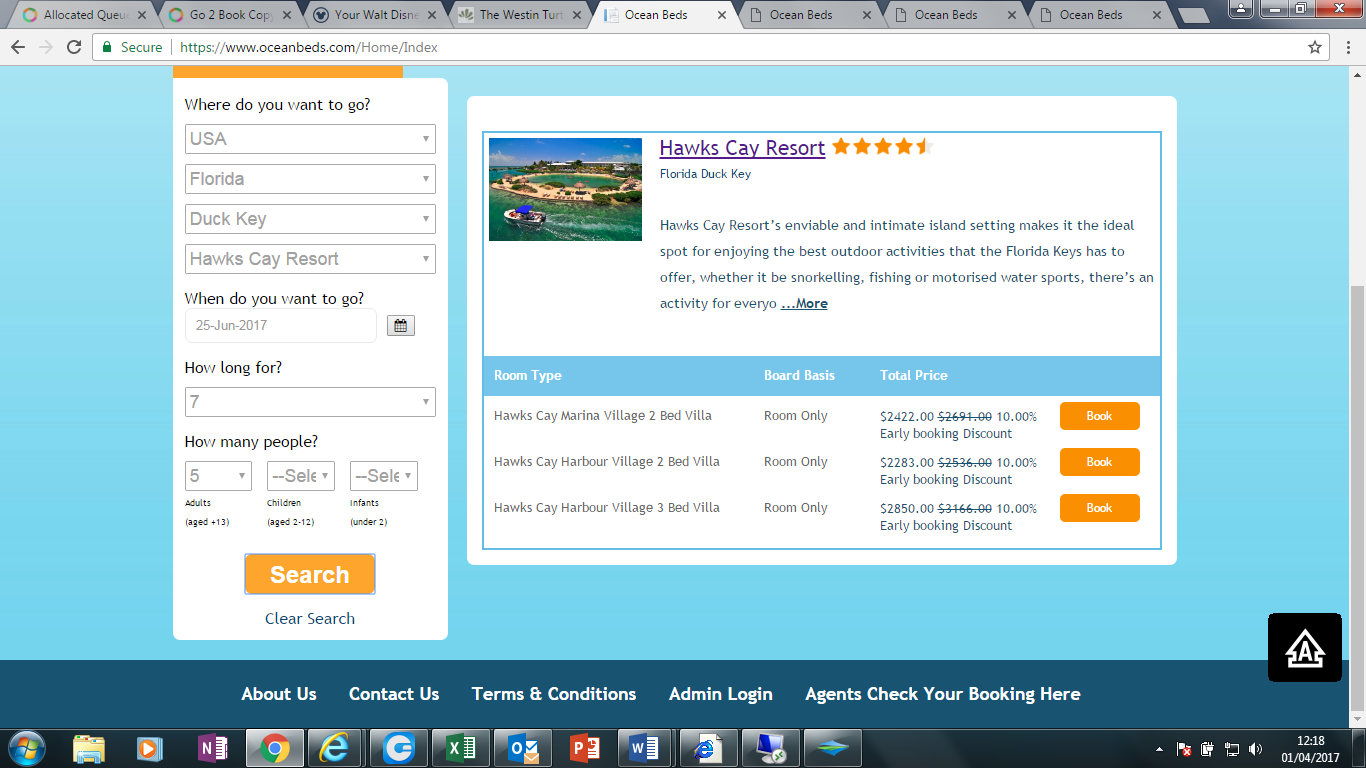The width and height of the screenshot is (1366, 768).
Task: Open the Admin Login footer link
Action: pos(721,694)
